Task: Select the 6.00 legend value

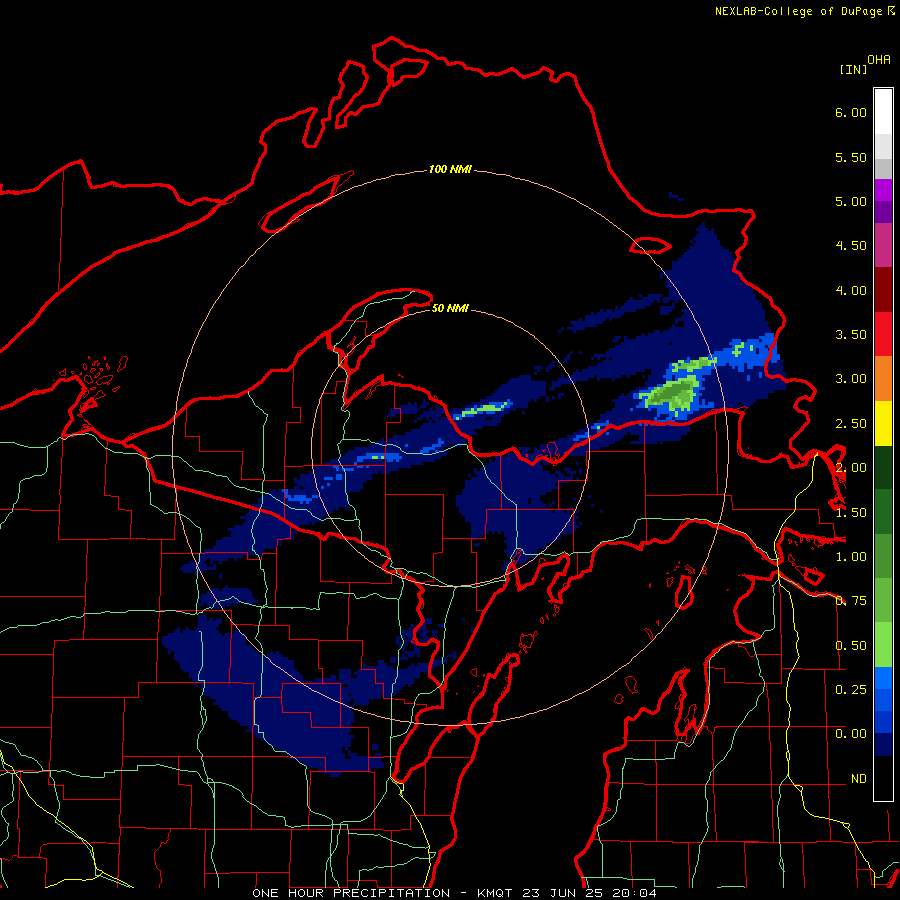Action: (851, 112)
